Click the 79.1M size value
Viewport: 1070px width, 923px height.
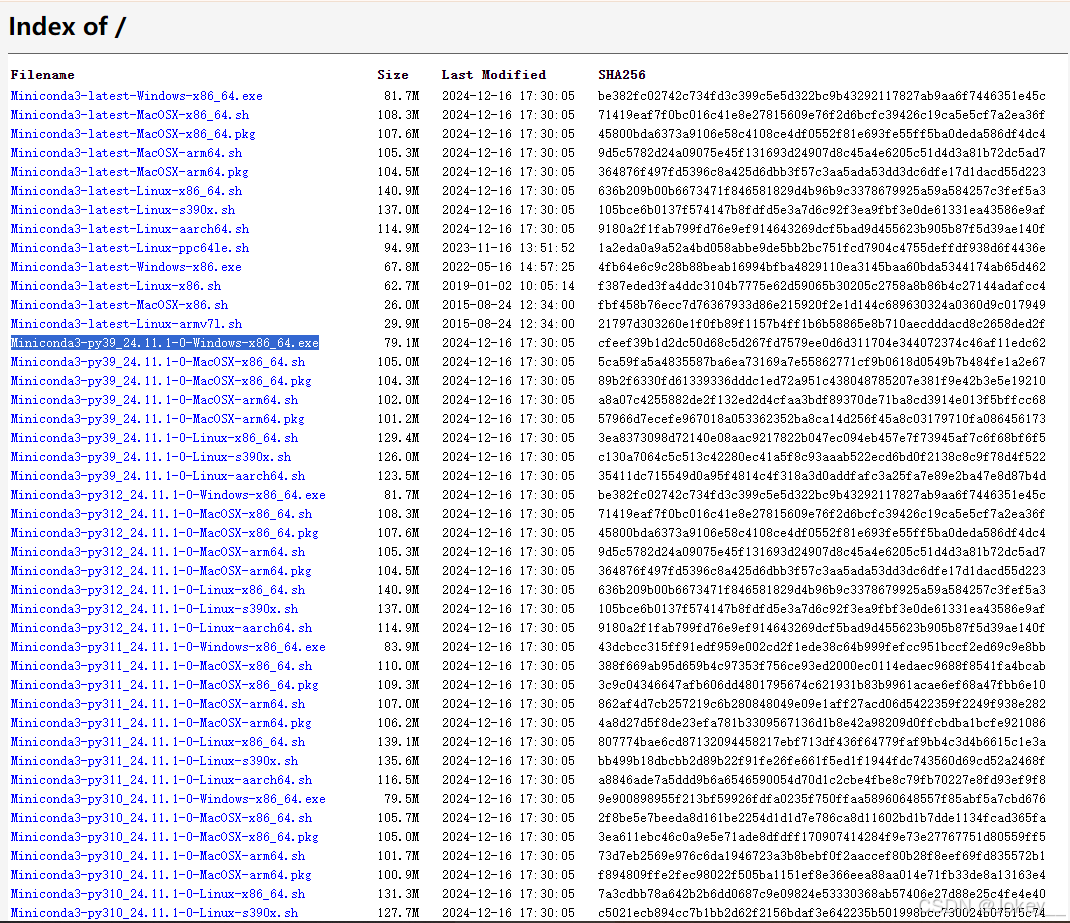(x=402, y=343)
